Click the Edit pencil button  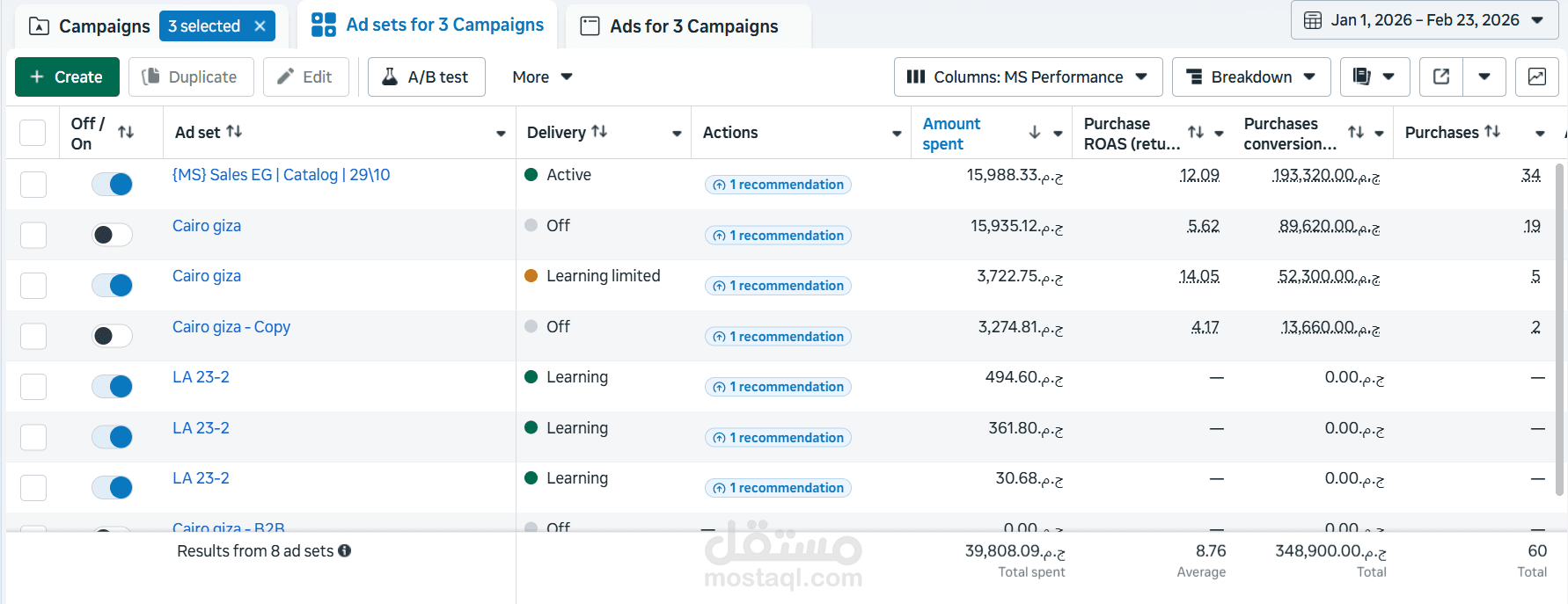[x=305, y=76]
